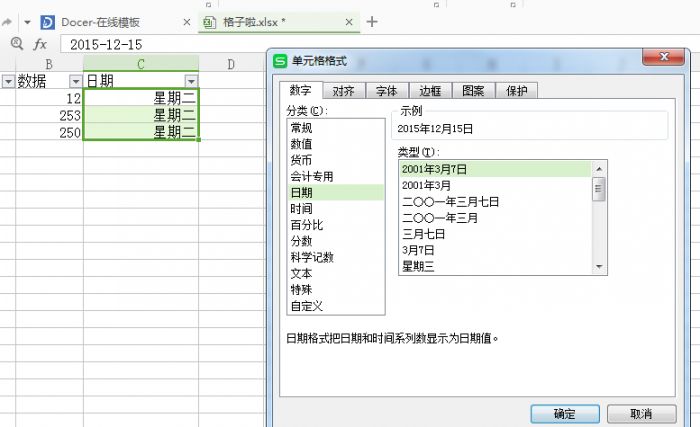This screenshot has height=427, width=700.
Task: Add a new tab with the plus icon
Action: [372, 21]
